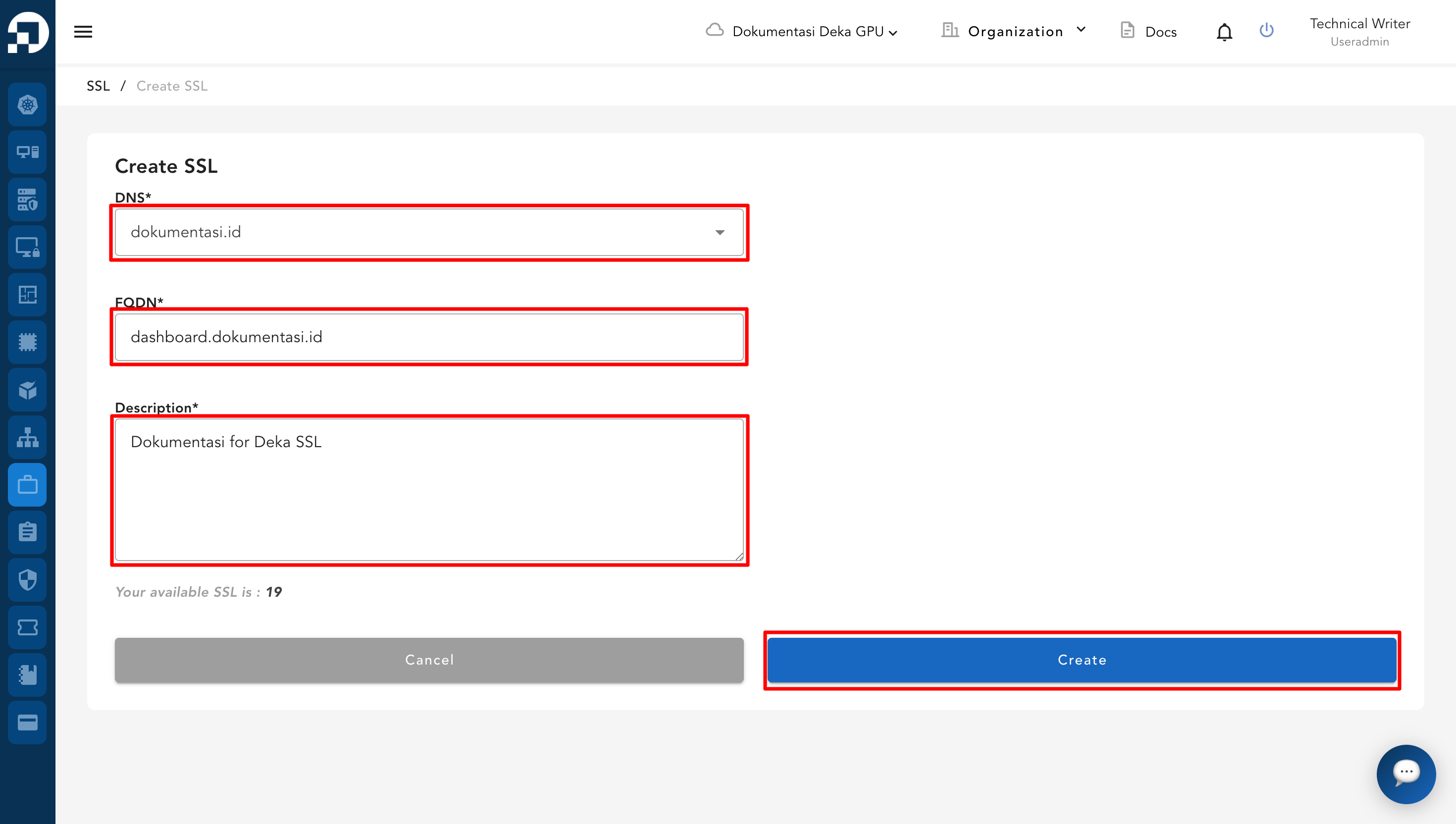
Task: Go to SSL breadcrumb link
Action: click(x=98, y=86)
